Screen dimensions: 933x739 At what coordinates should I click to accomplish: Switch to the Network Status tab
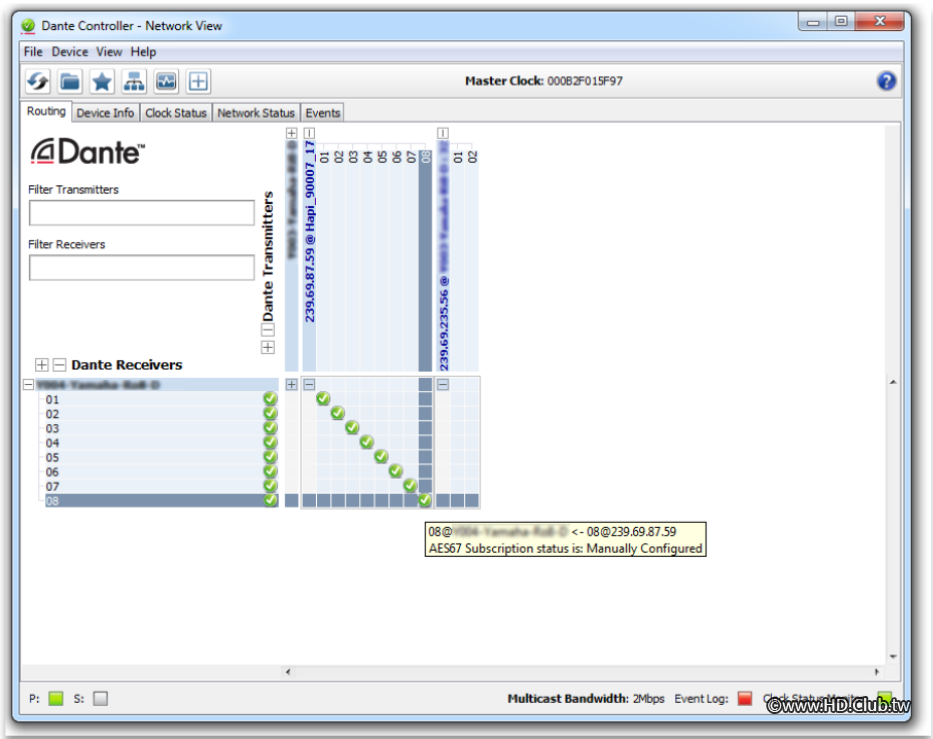click(256, 113)
